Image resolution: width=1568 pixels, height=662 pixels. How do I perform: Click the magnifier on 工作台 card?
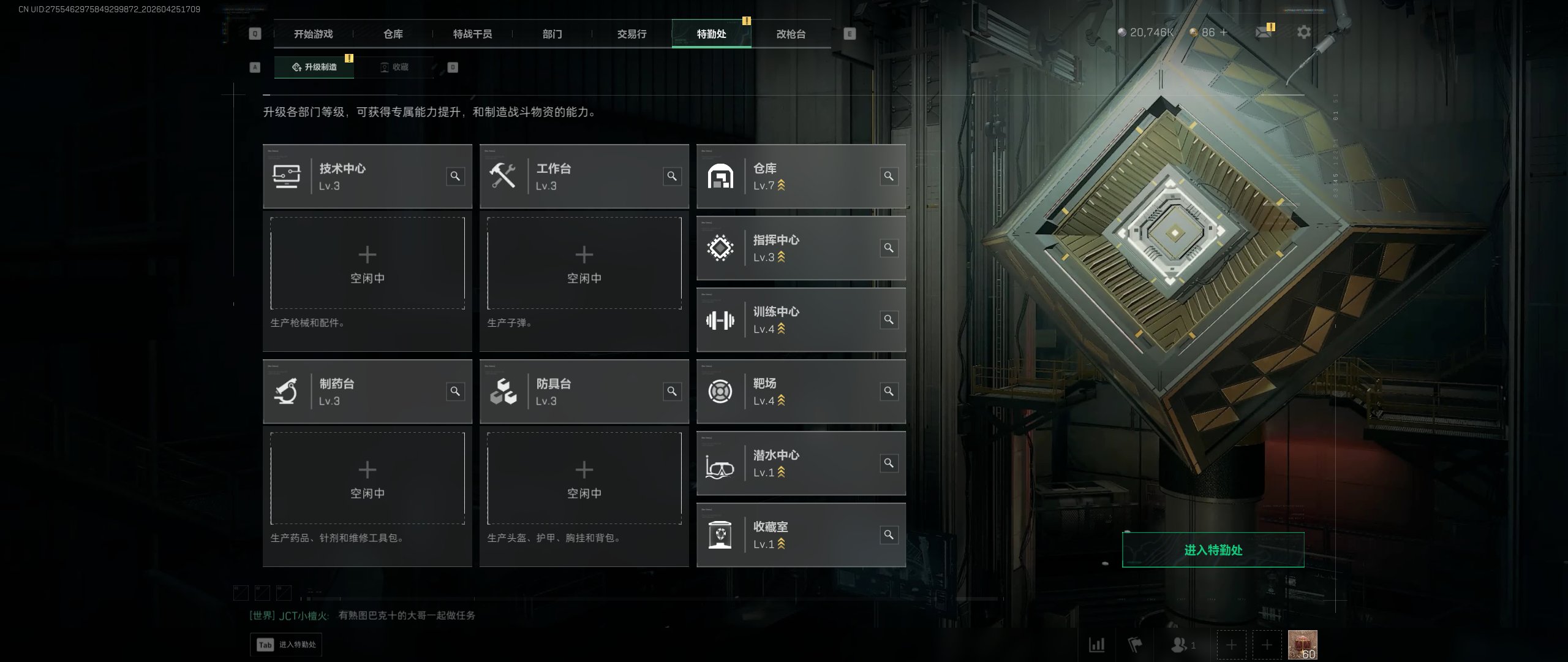[x=672, y=177]
